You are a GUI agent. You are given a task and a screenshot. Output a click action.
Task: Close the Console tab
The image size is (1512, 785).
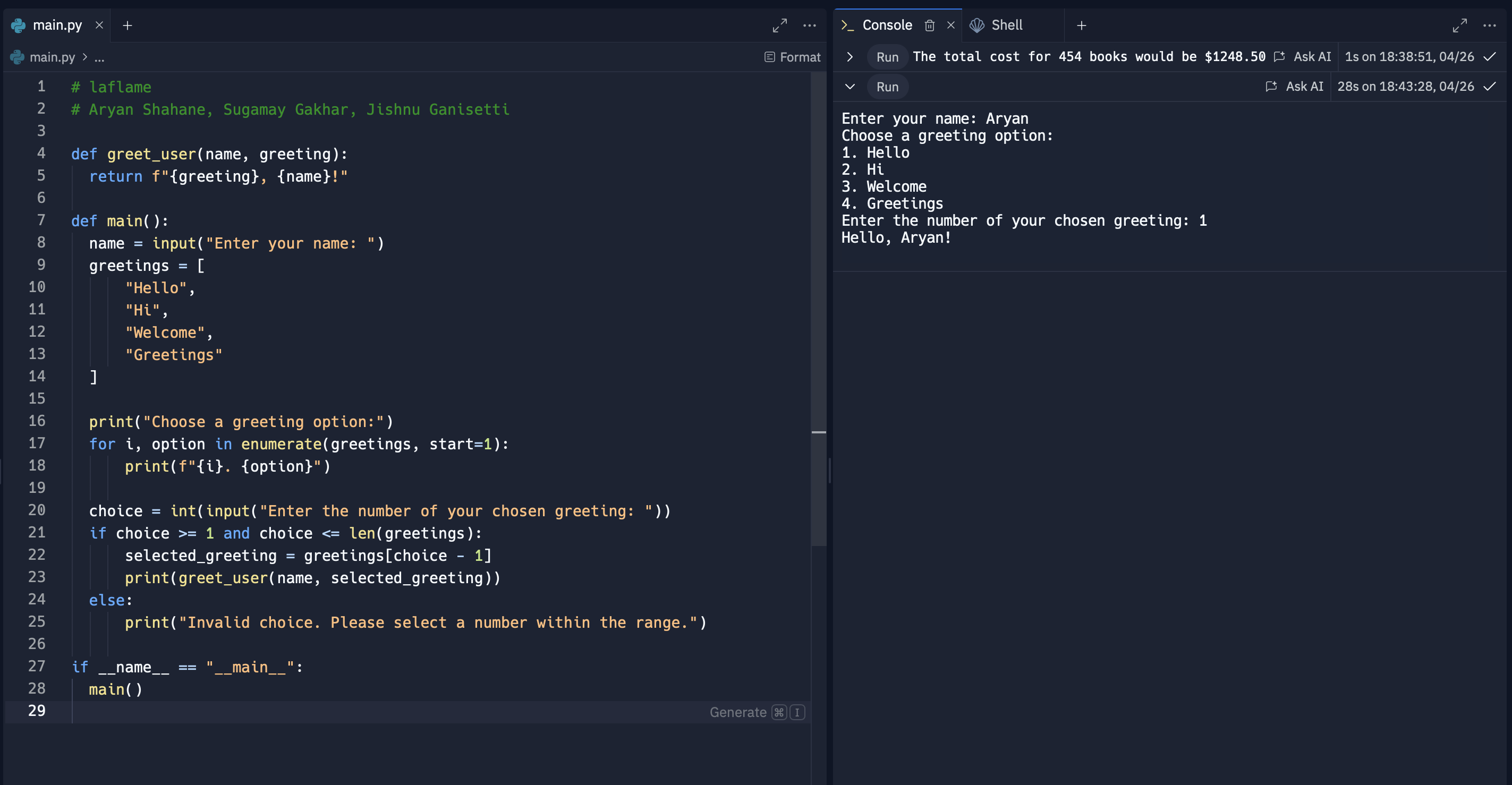[951, 25]
